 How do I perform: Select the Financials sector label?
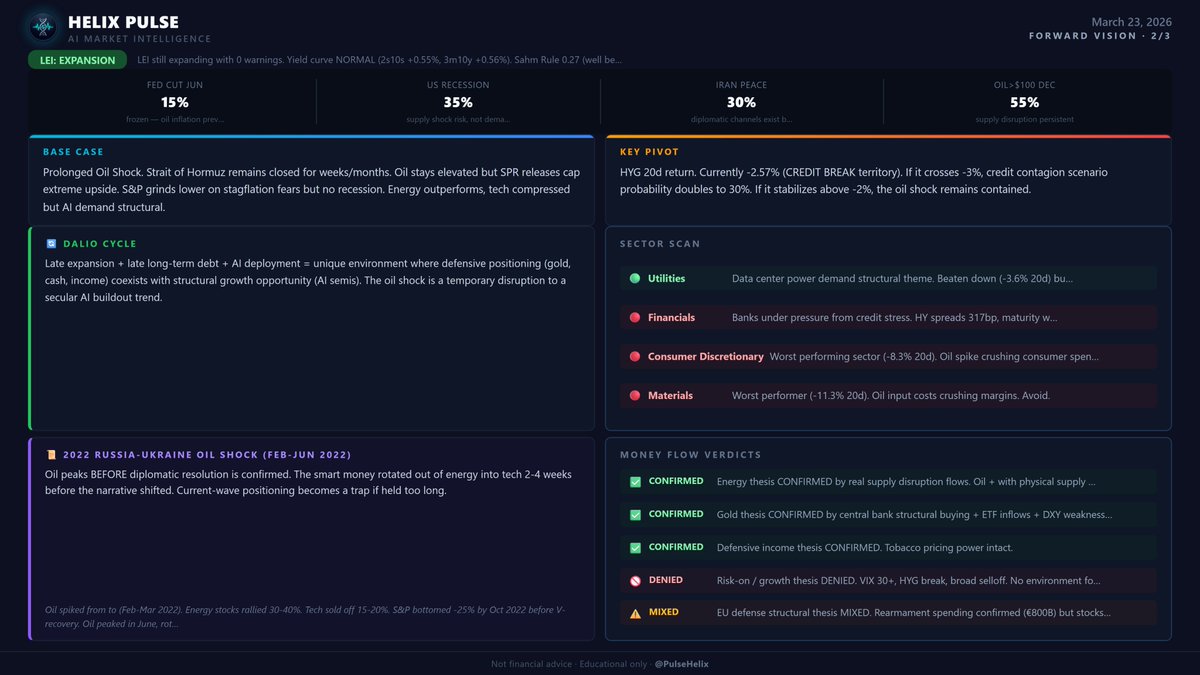pyautogui.click(x=671, y=317)
